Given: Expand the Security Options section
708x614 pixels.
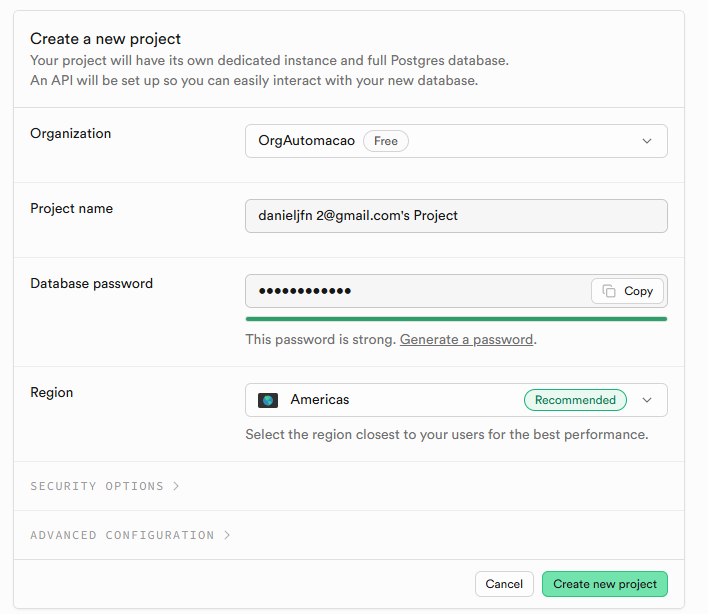Looking at the screenshot, I should [97, 486].
